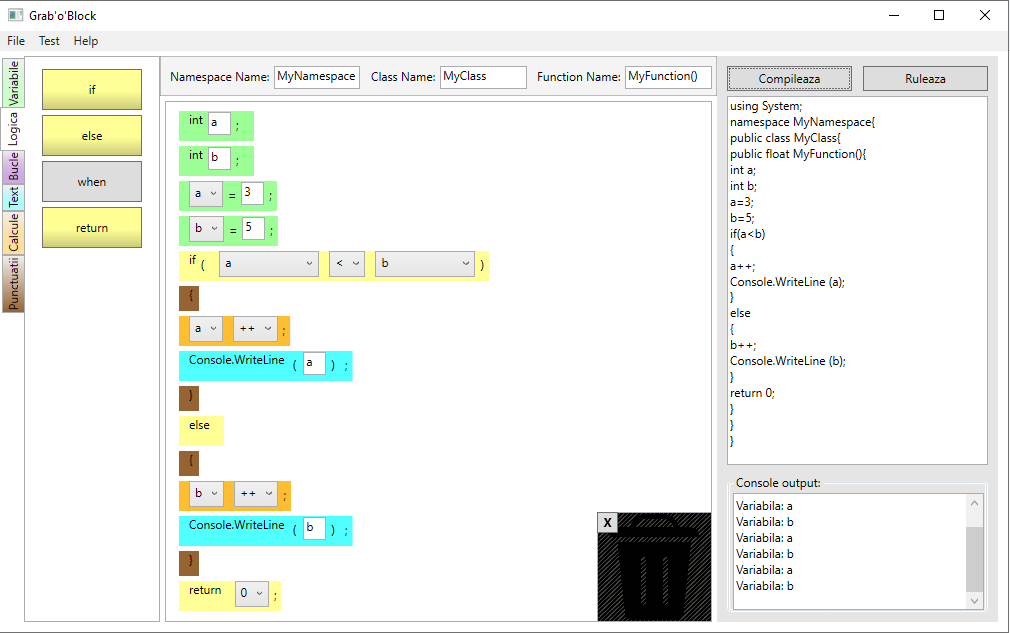Open the File menu
Screen dimensions: 1010x633
[16, 41]
